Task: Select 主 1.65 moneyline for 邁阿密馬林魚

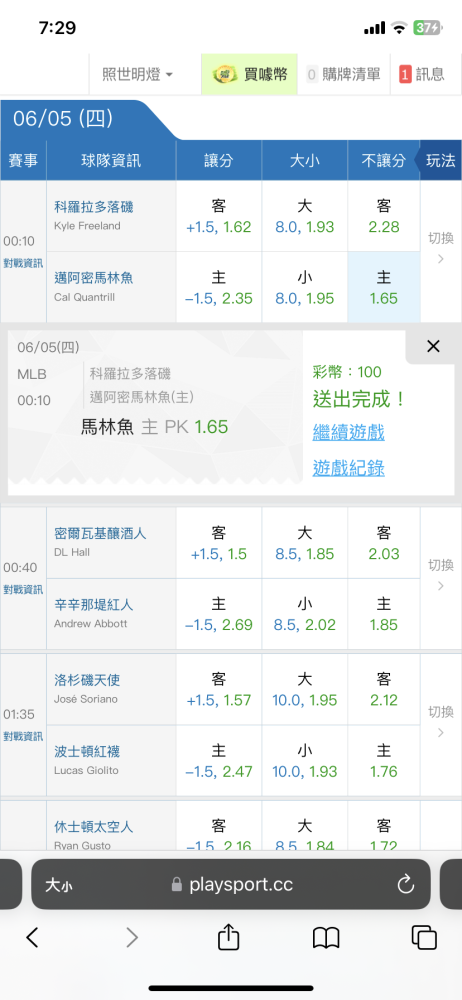Action: pyautogui.click(x=384, y=288)
